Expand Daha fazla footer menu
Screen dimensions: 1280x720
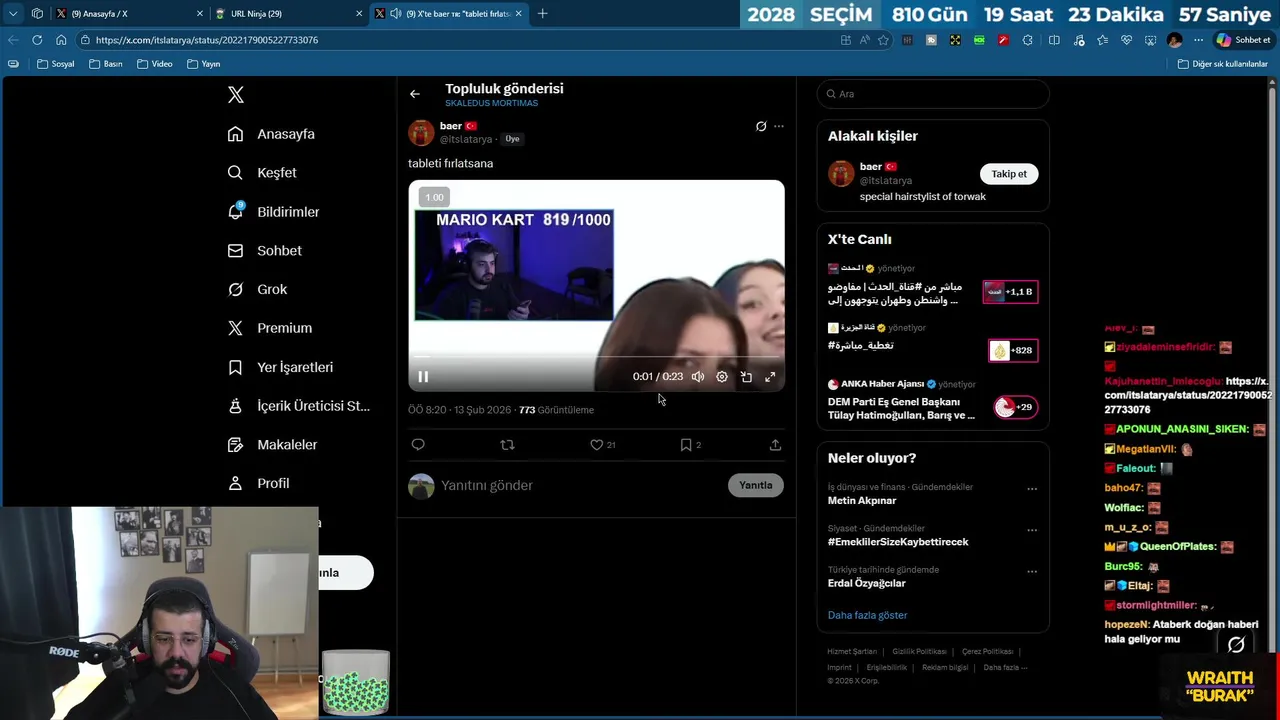click(x=1005, y=668)
